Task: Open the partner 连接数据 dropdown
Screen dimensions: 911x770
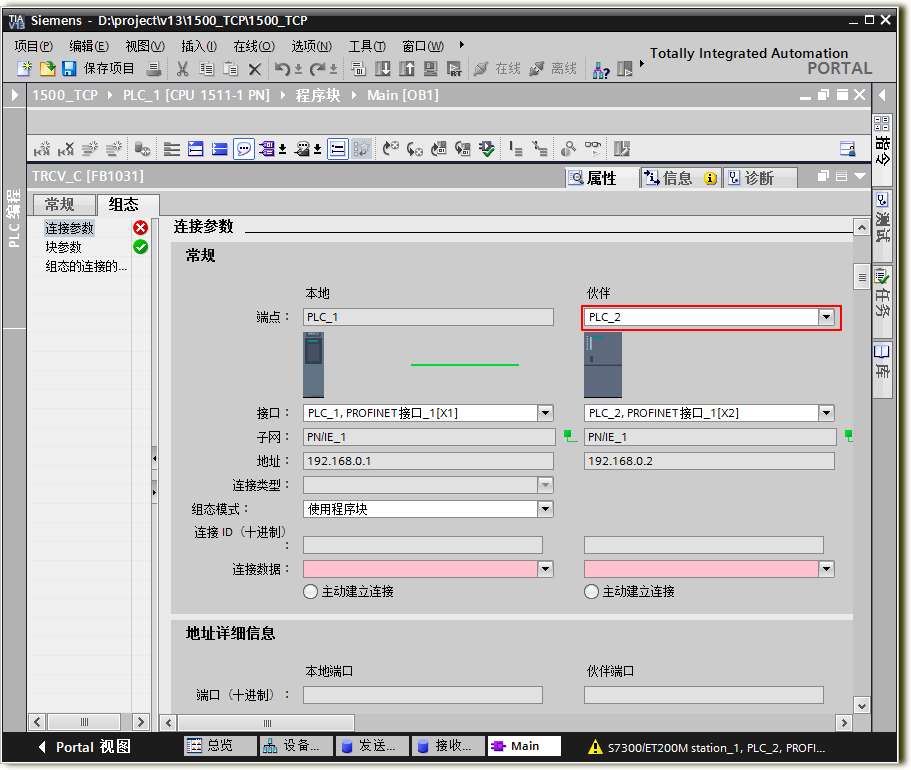Action: click(x=826, y=569)
